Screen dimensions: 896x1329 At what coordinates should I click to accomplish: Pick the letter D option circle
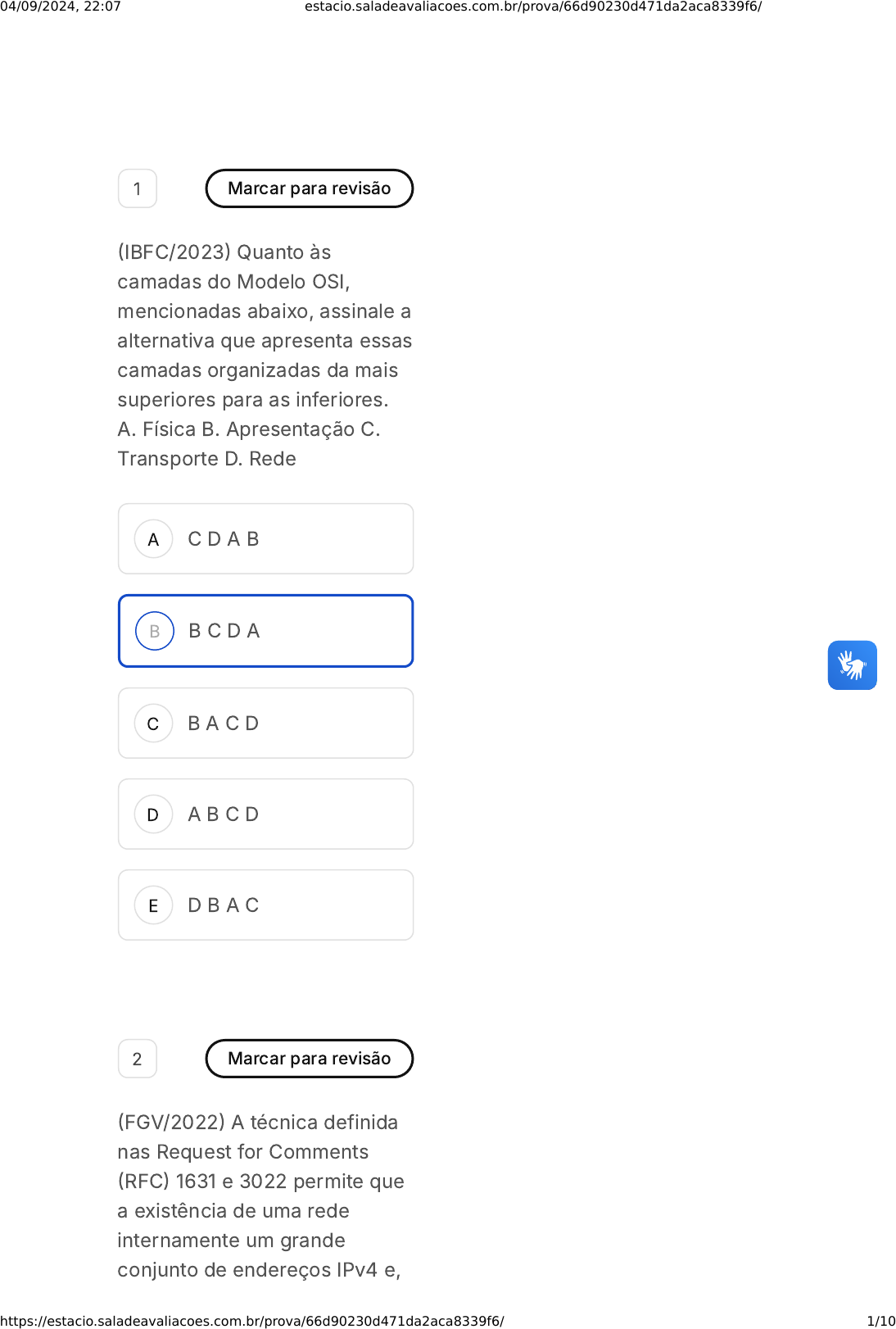(153, 814)
